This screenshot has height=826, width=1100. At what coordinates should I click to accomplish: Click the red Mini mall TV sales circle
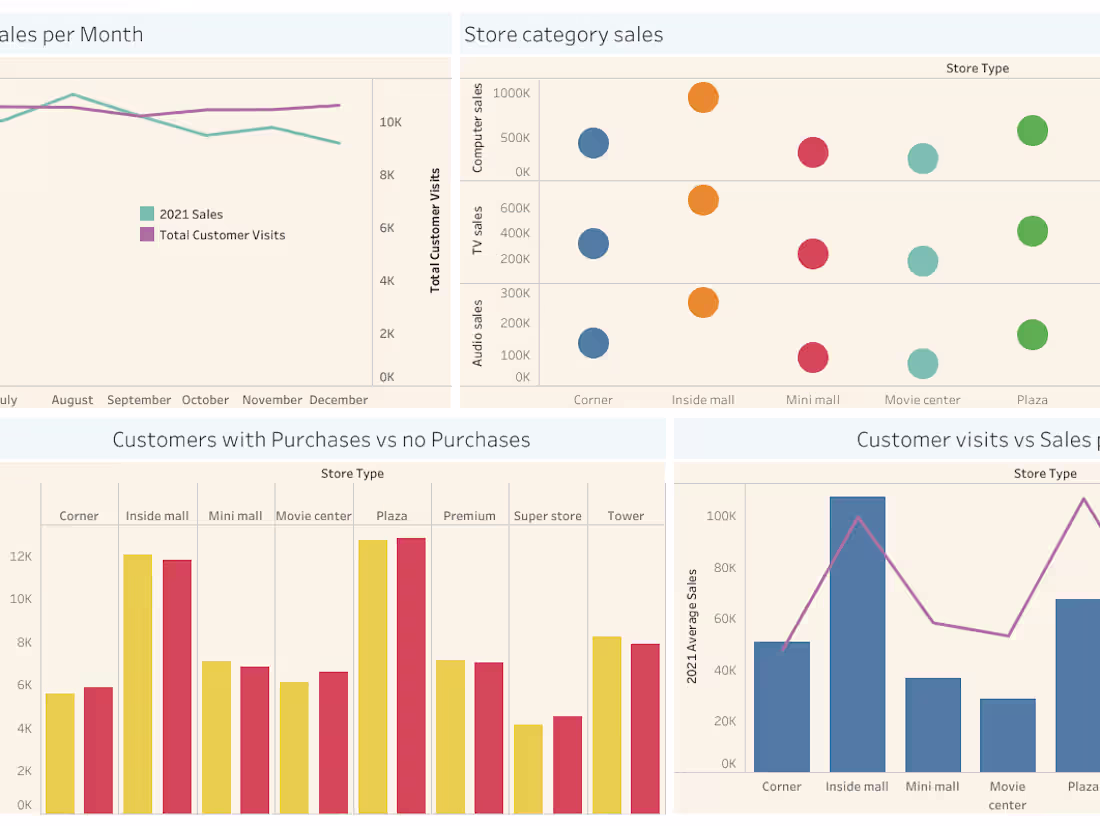813,255
